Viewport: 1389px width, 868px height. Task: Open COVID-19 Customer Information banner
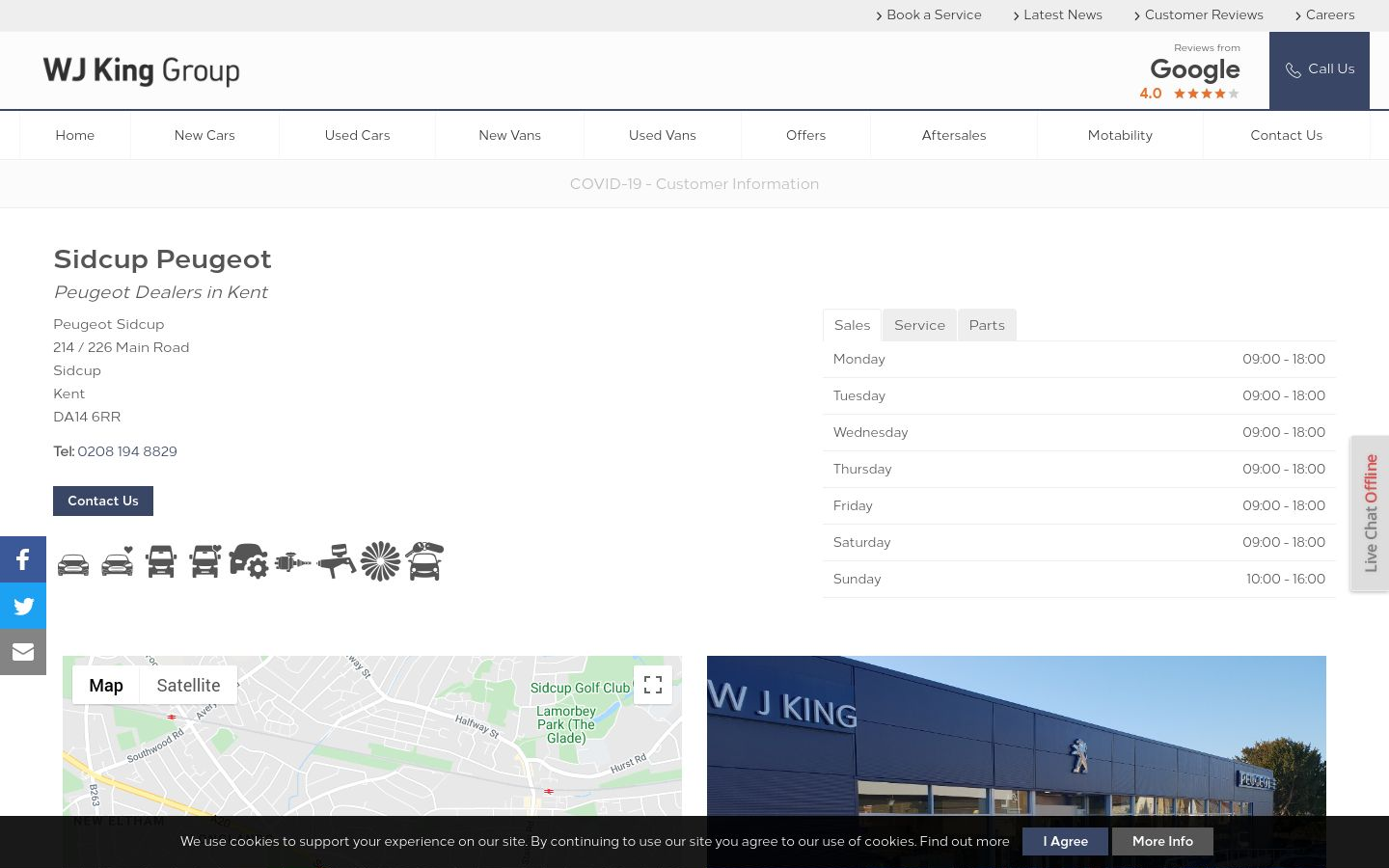click(x=694, y=183)
